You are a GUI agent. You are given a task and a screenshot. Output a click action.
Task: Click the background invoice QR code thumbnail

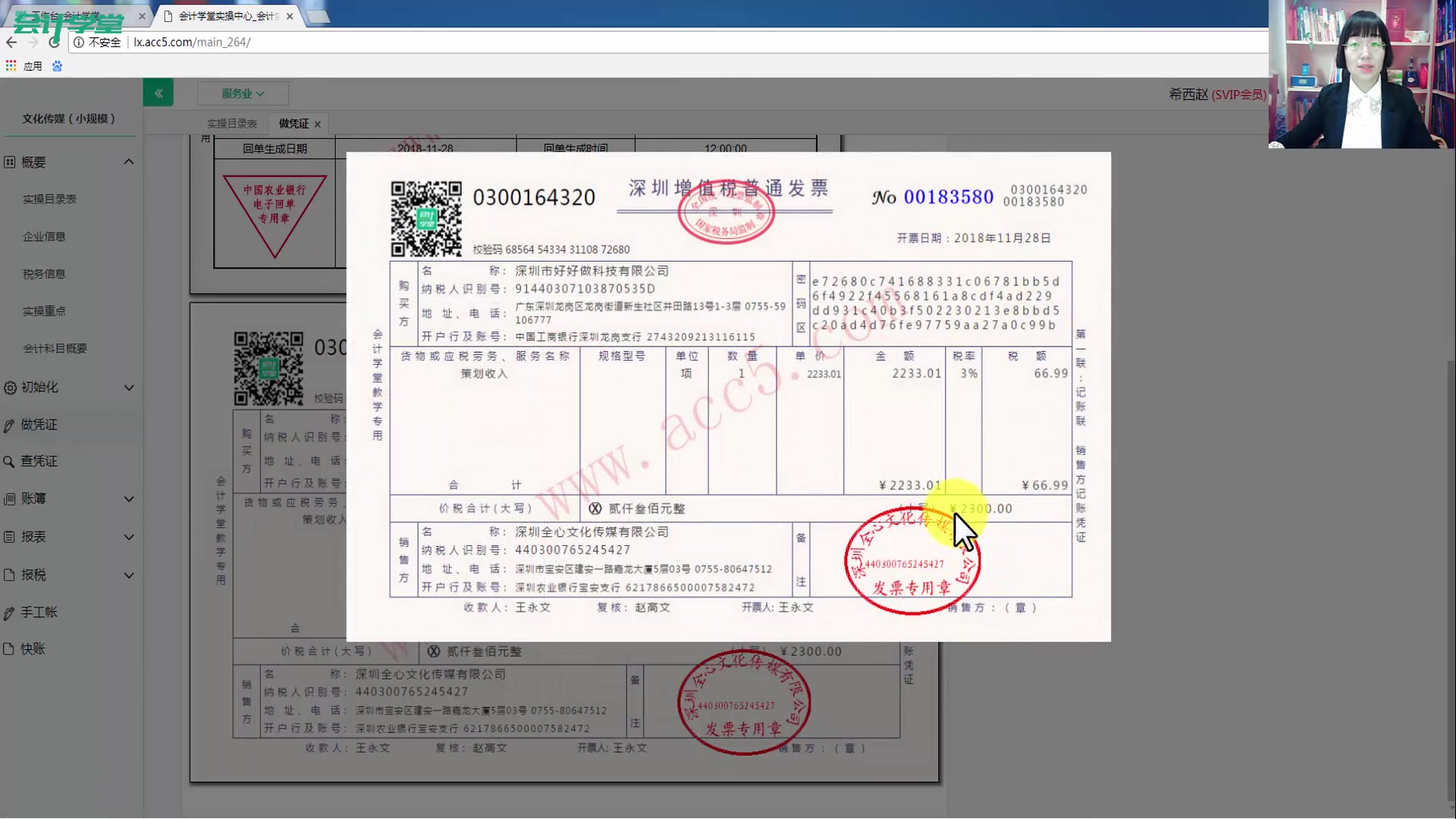coord(268,369)
